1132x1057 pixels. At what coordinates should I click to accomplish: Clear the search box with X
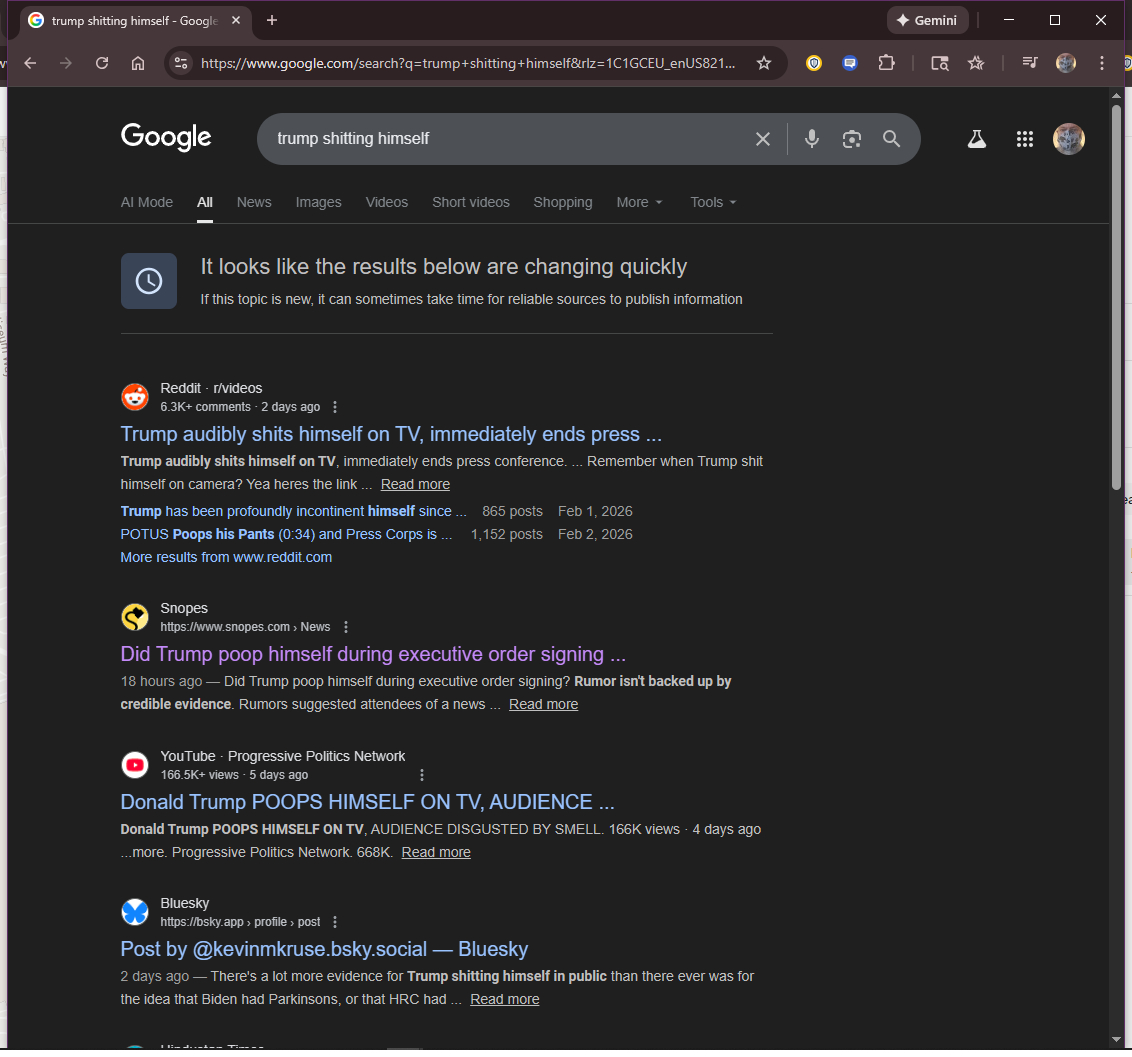[763, 139]
